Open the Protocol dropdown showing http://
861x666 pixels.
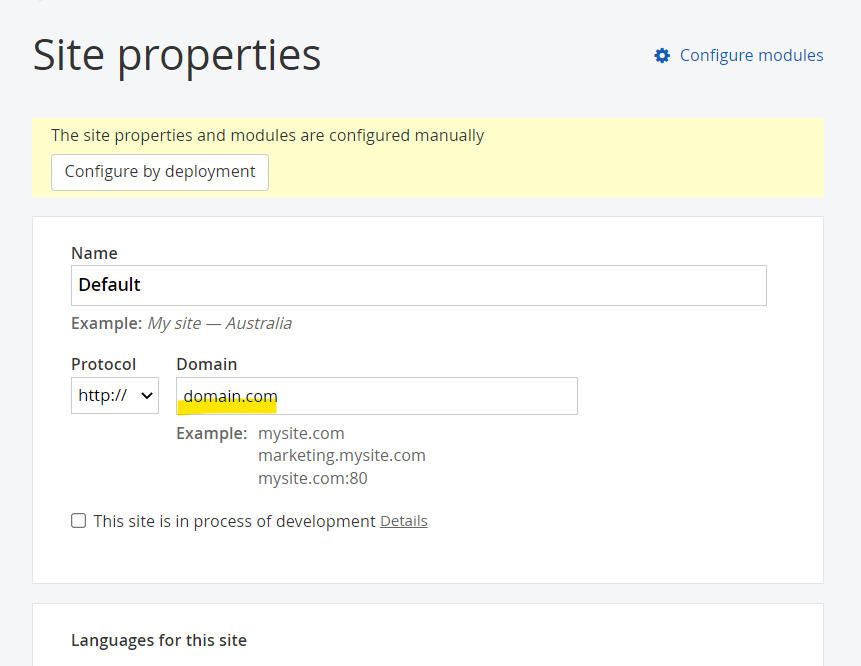[115, 395]
